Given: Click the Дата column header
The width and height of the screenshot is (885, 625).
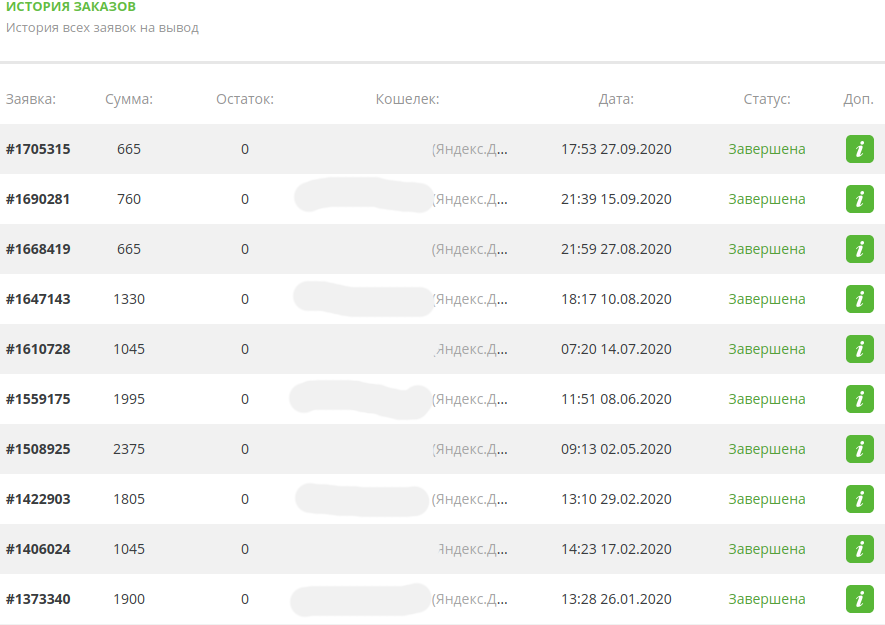Looking at the screenshot, I should coord(616,99).
